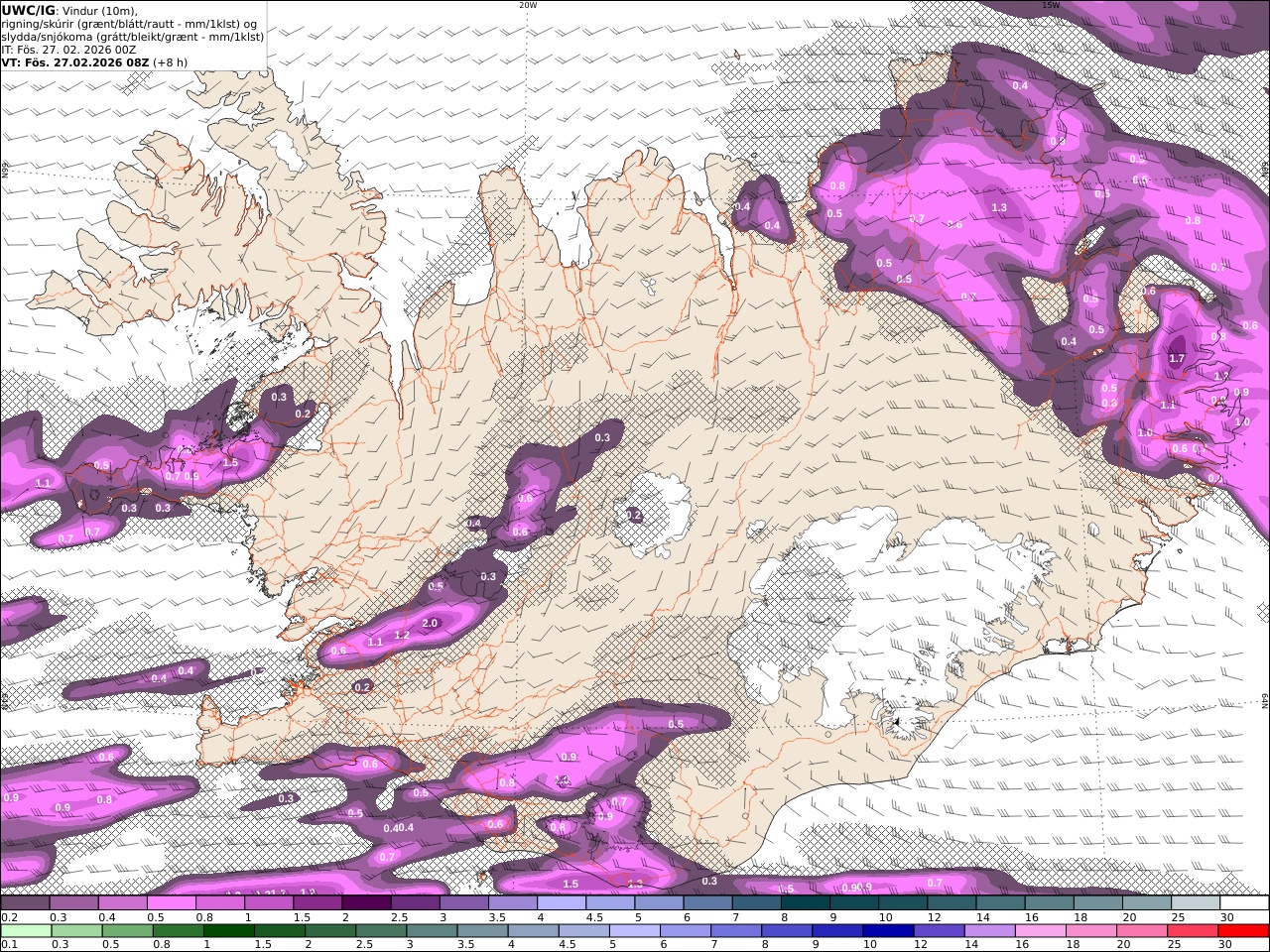Screen dimensions: 1270x952
Task: Click the light grey swatch above the 25 label in the upper scale
Action: point(1196,903)
